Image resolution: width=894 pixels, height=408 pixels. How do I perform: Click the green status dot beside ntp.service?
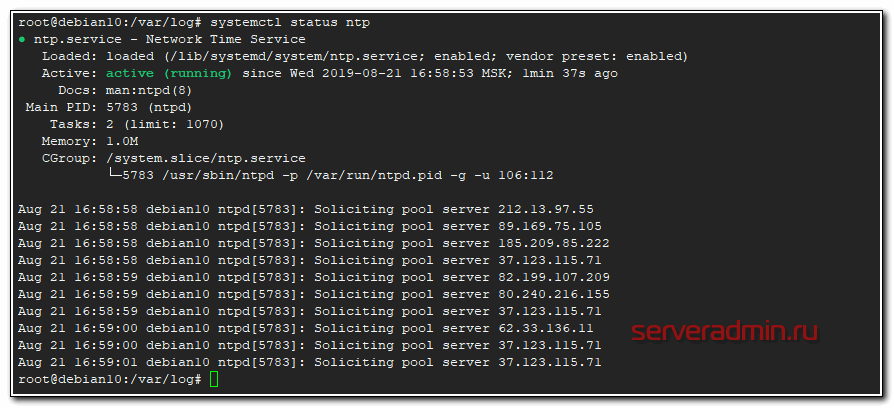point(22,39)
